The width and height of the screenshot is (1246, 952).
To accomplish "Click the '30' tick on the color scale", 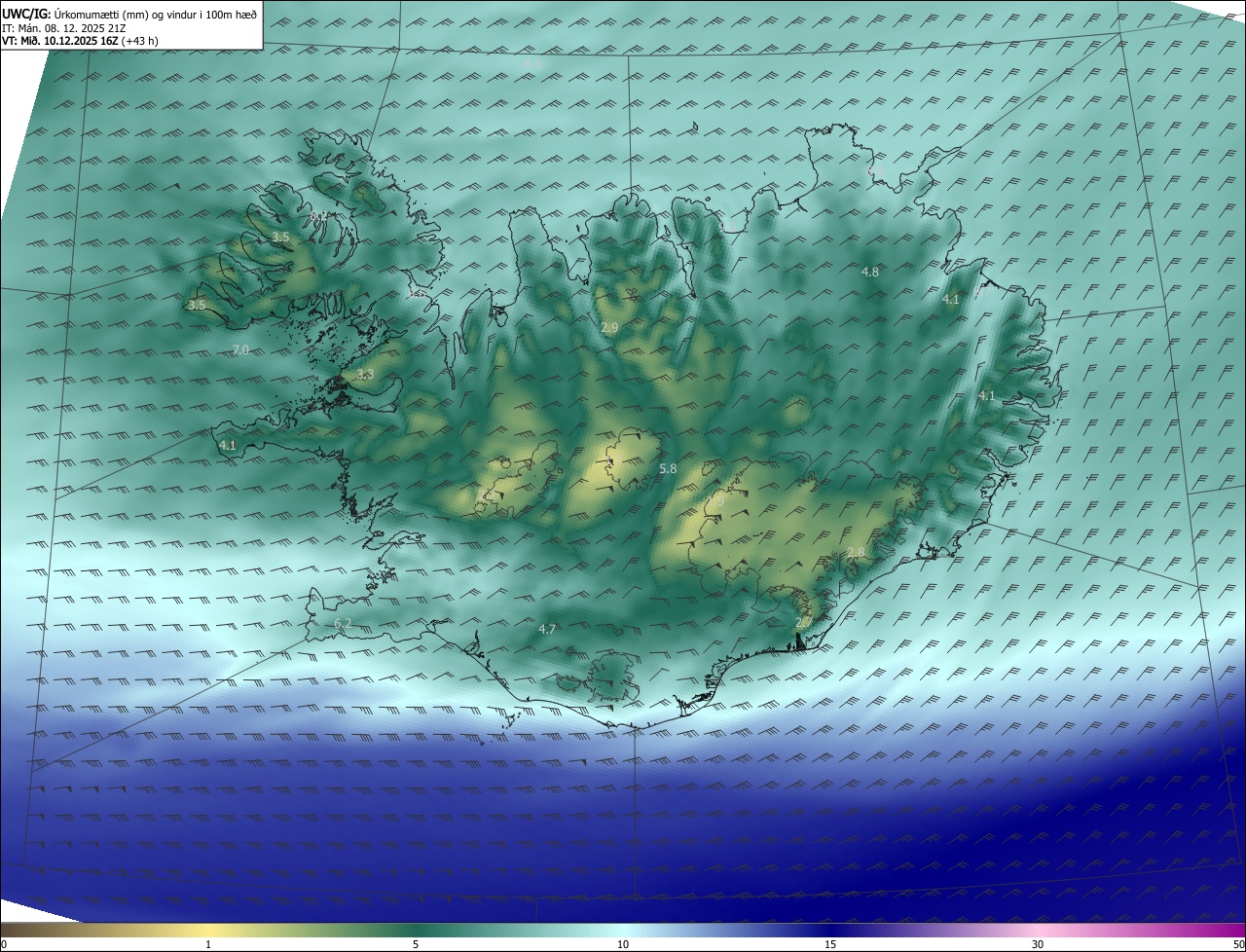I will tap(1038, 944).
